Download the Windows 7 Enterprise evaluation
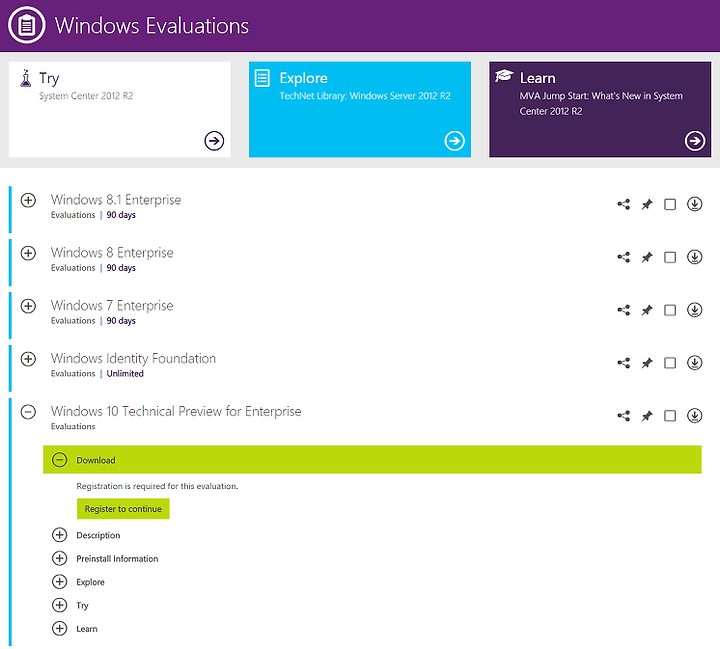Screen dimensions: 720x649 pyautogui.click(x=694, y=310)
